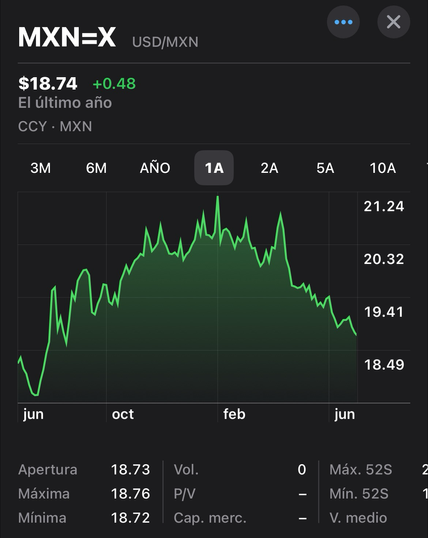
Task: Tap the MXN=X ticker title
Action: coord(67,37)
